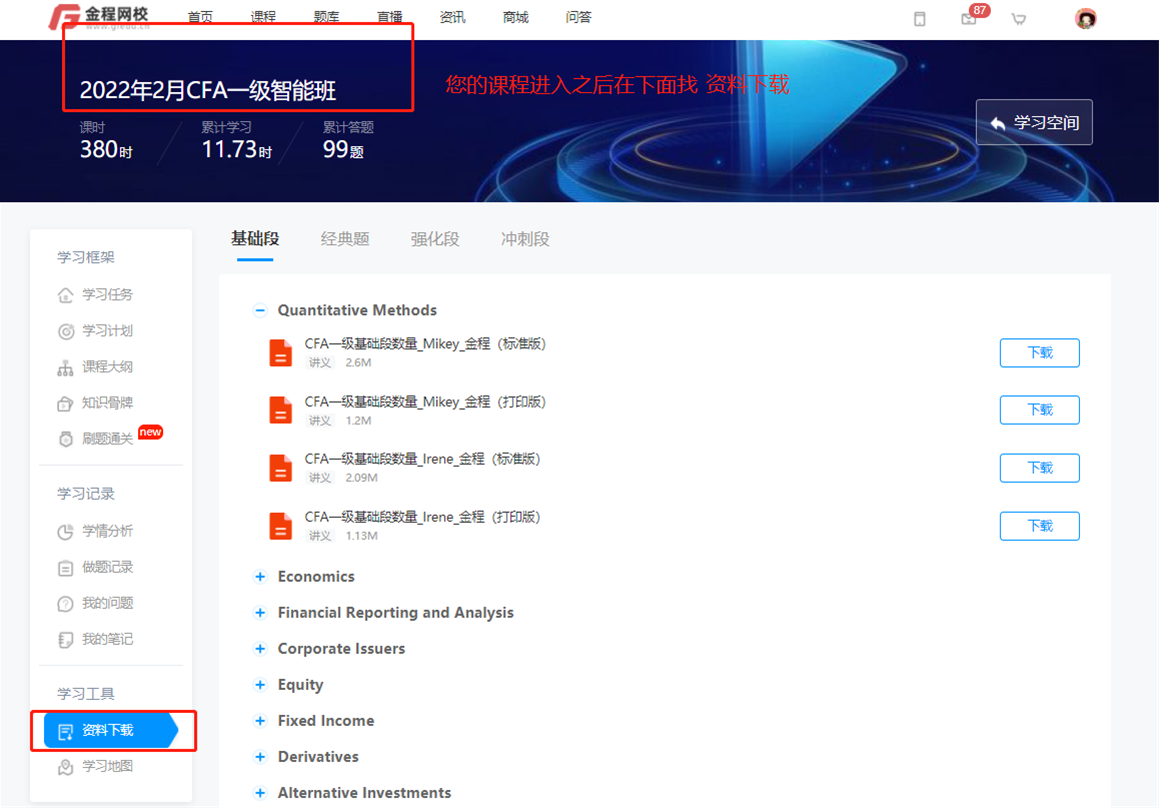Image resolution: width=1159 pixels, height=808 pixels.
Task: Select 资料下载 in the sidebar
Action: pyautogui.click(x=111, y=731)
